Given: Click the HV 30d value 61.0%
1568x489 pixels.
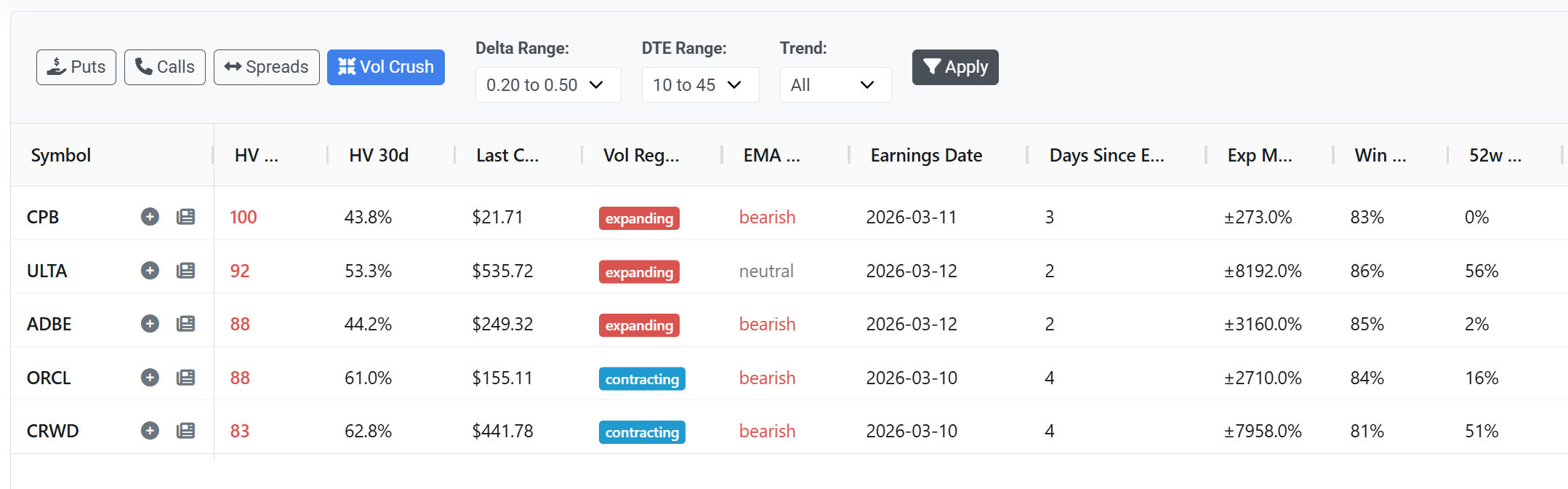Looking at the screenshot, I should [368, 378].
